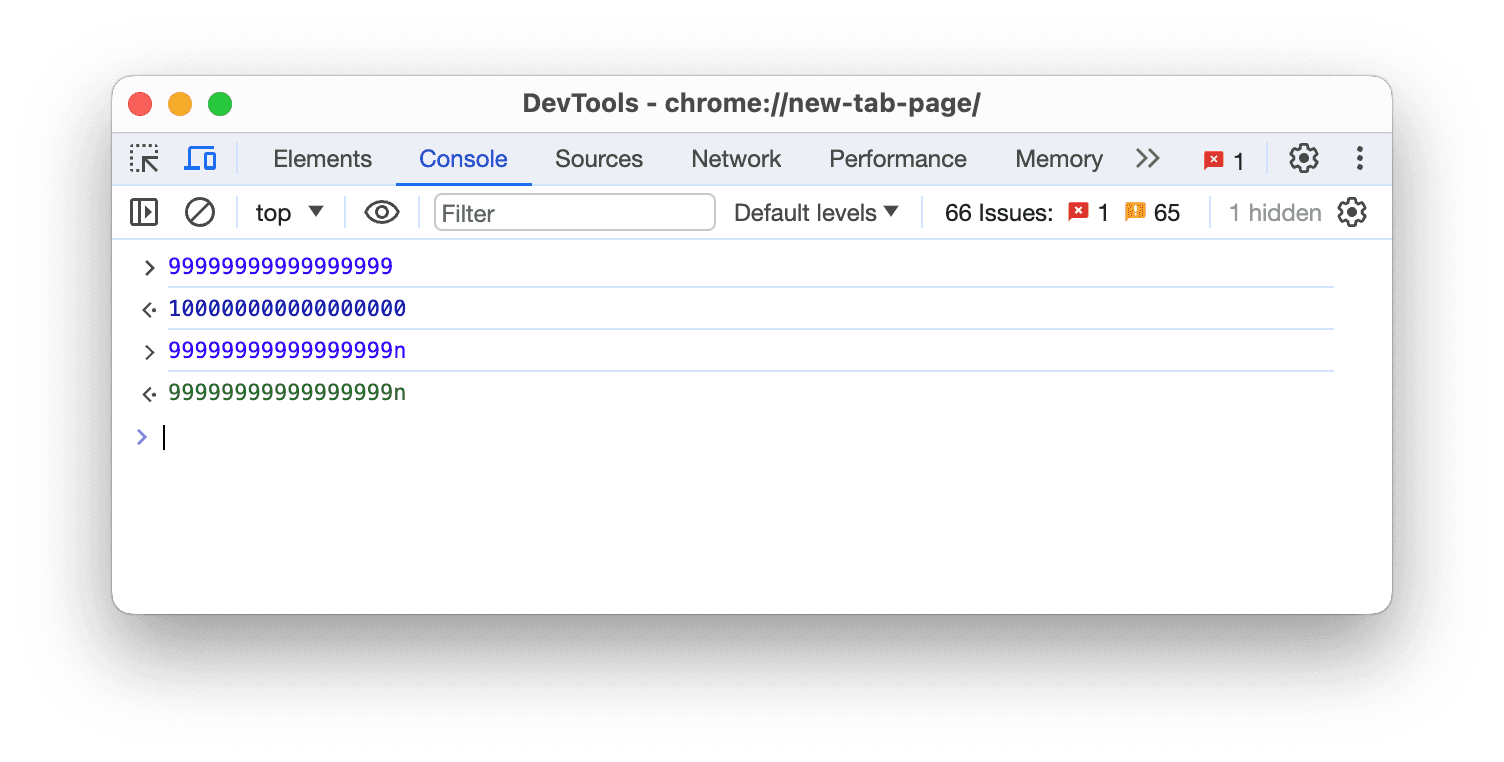This screenshot has height=762, width=1504.
Task: Click the yellow warnings issue icon showing 65
Action: coord(1135,213)
